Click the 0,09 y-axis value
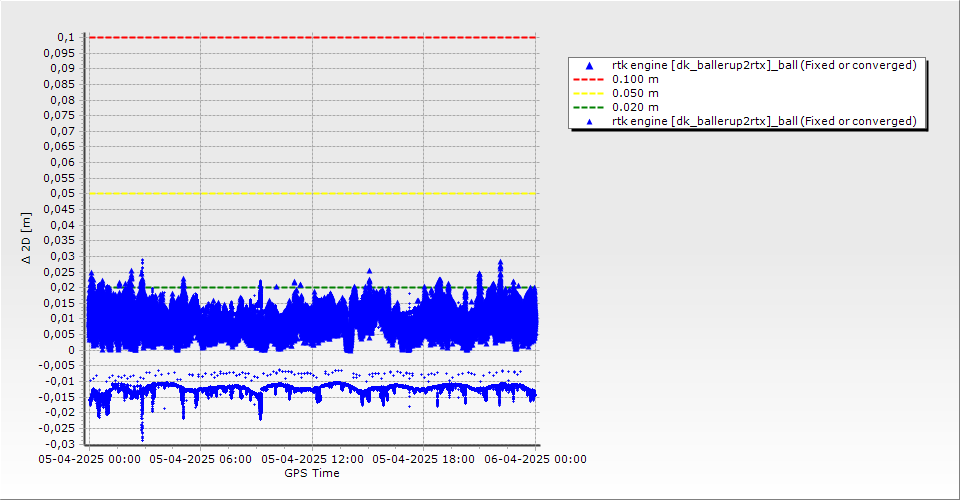This screenshot has height=500, width=960. [x=62, y=69]
